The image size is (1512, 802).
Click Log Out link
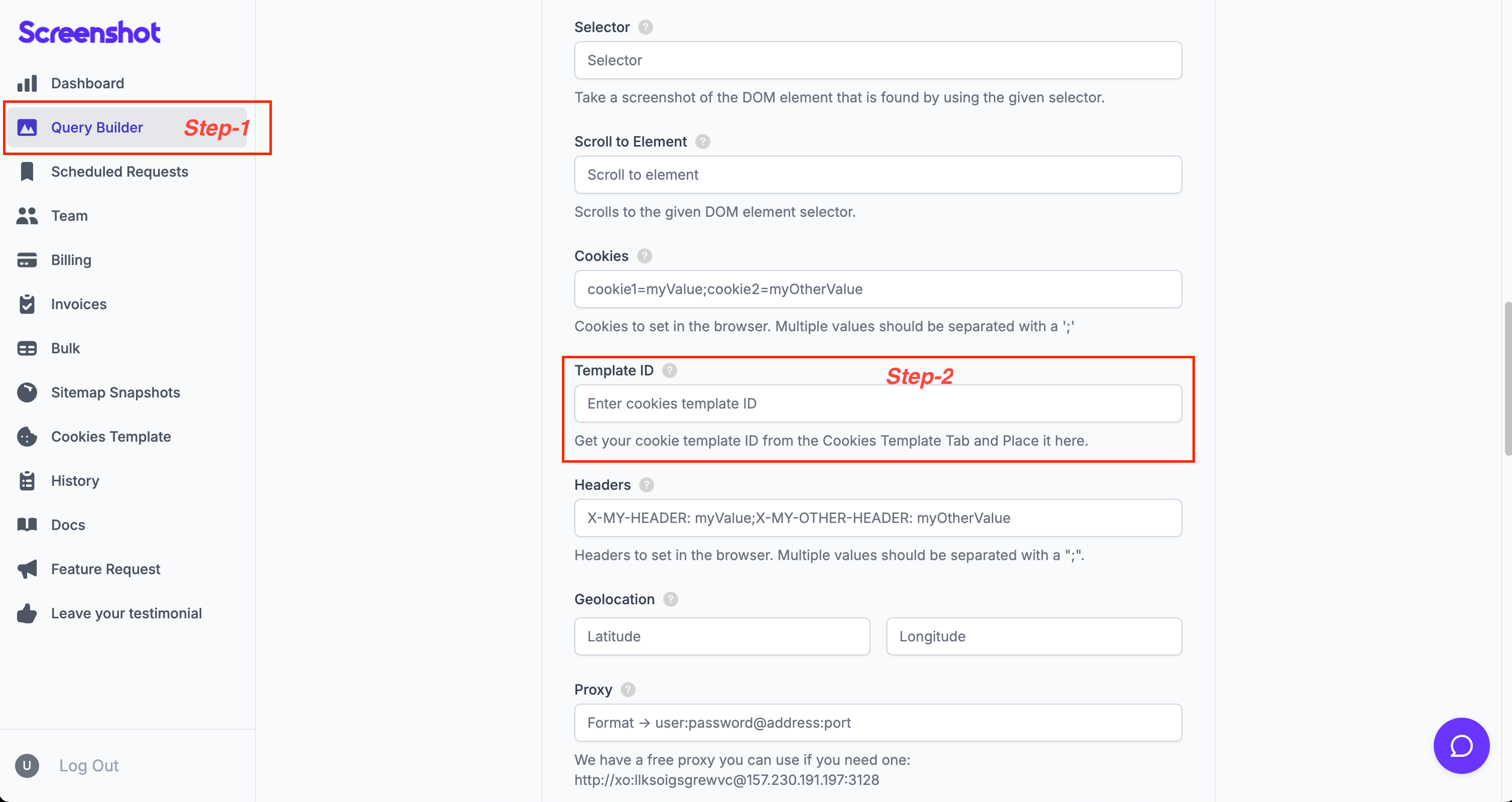(89, 765)
